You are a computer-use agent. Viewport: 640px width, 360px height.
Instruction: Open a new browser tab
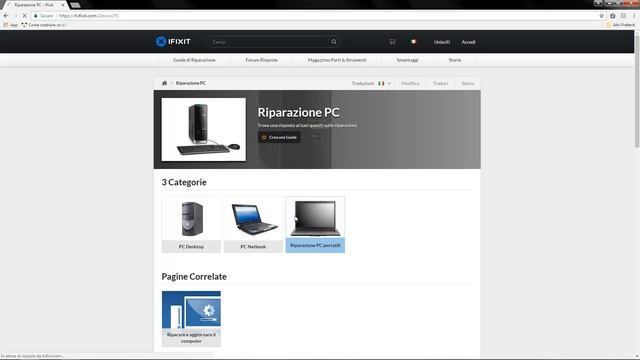click(75, 5)
